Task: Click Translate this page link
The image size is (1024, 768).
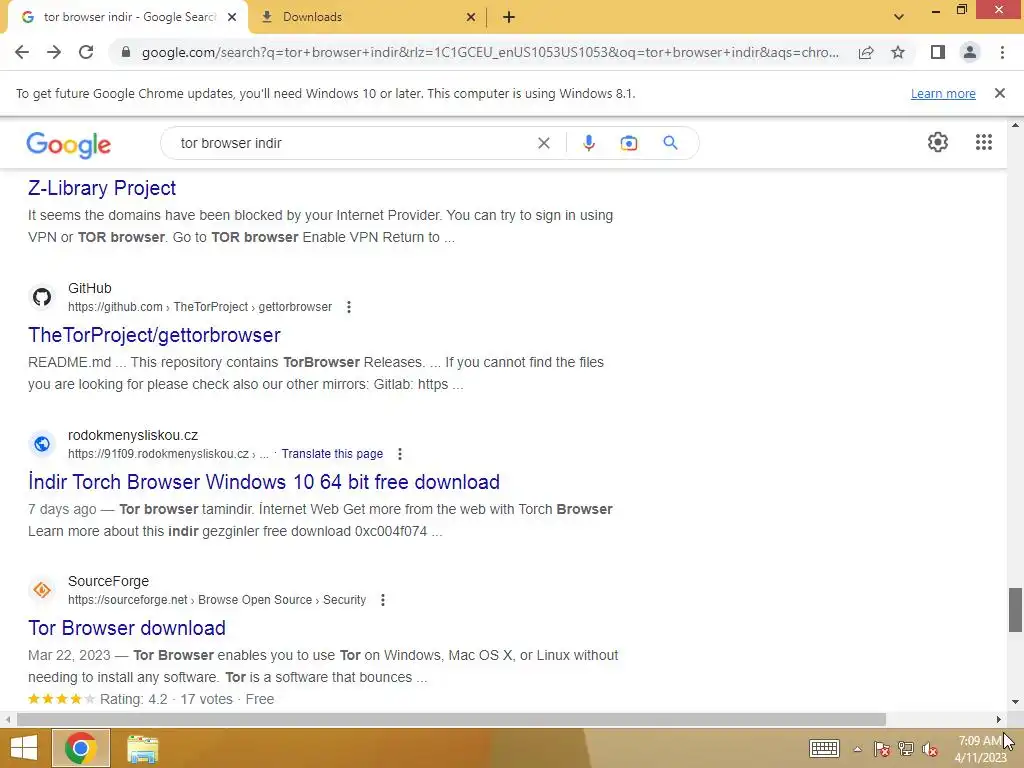Action: pyautogui.click(x=332, y=454)
